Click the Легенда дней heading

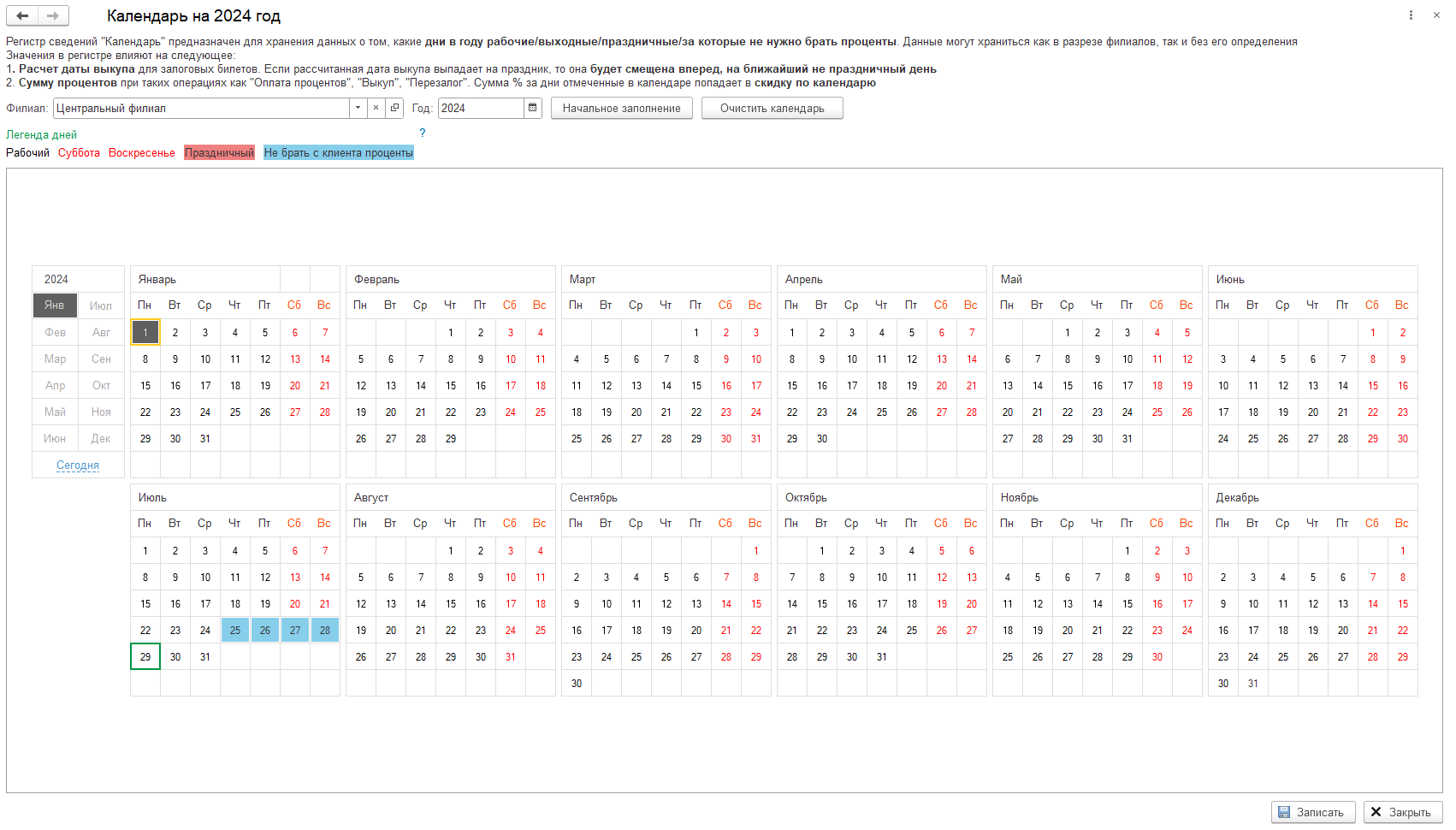click(x=42, y=135)
